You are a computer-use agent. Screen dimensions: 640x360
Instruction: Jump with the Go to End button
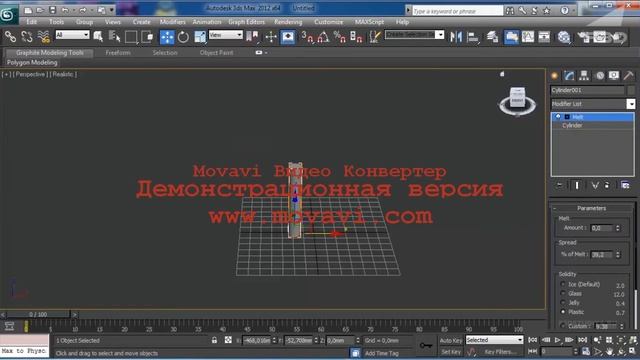(582, 340)
